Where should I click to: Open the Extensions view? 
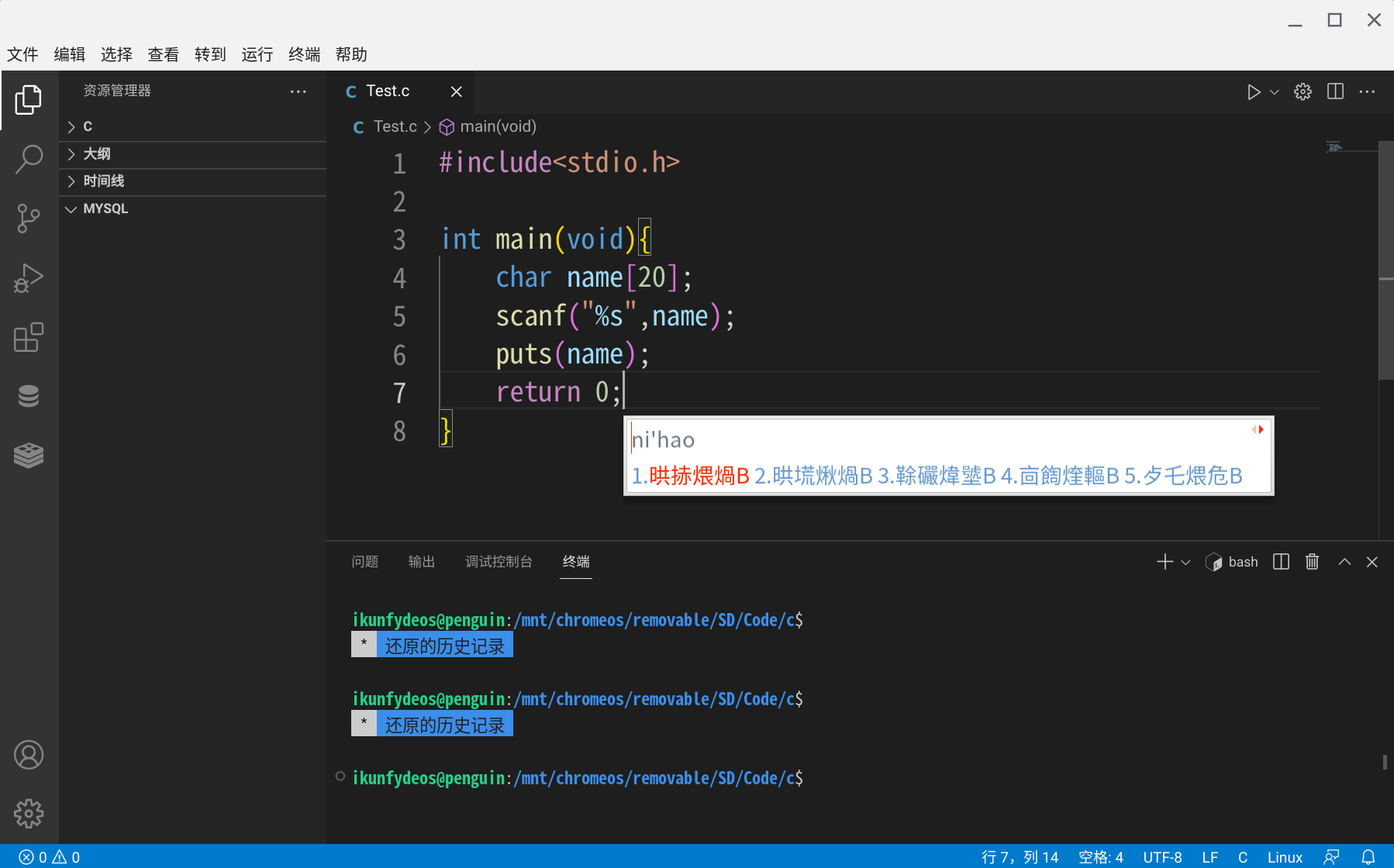(29, 337)
